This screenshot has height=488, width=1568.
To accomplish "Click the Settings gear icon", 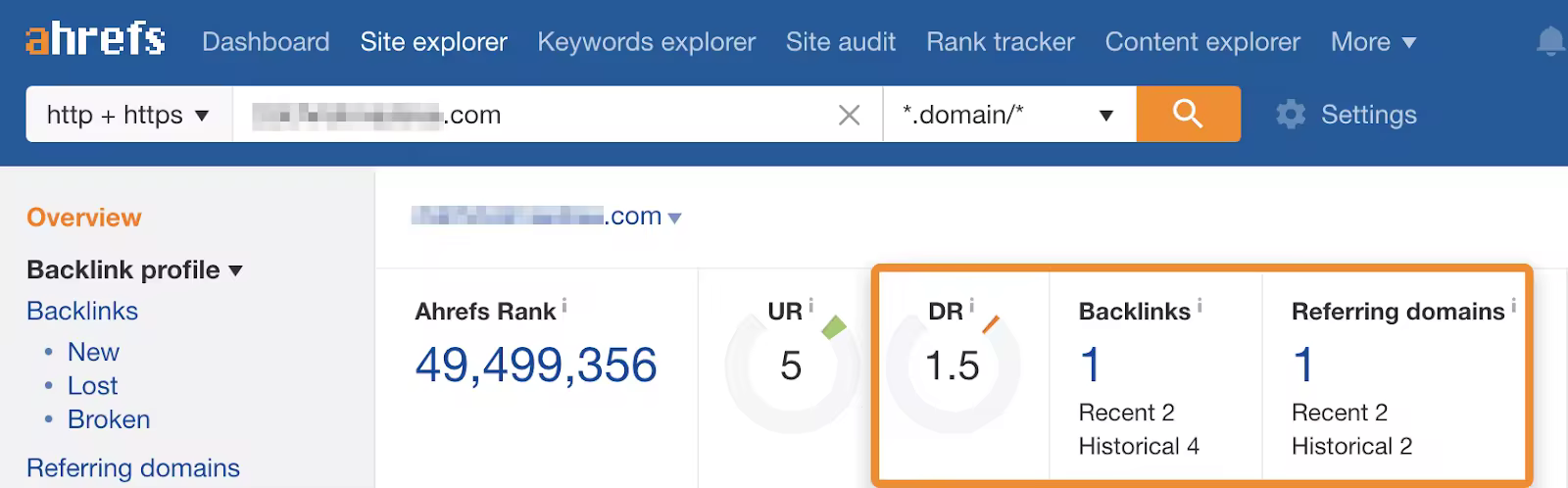I will click(1291, 115).
